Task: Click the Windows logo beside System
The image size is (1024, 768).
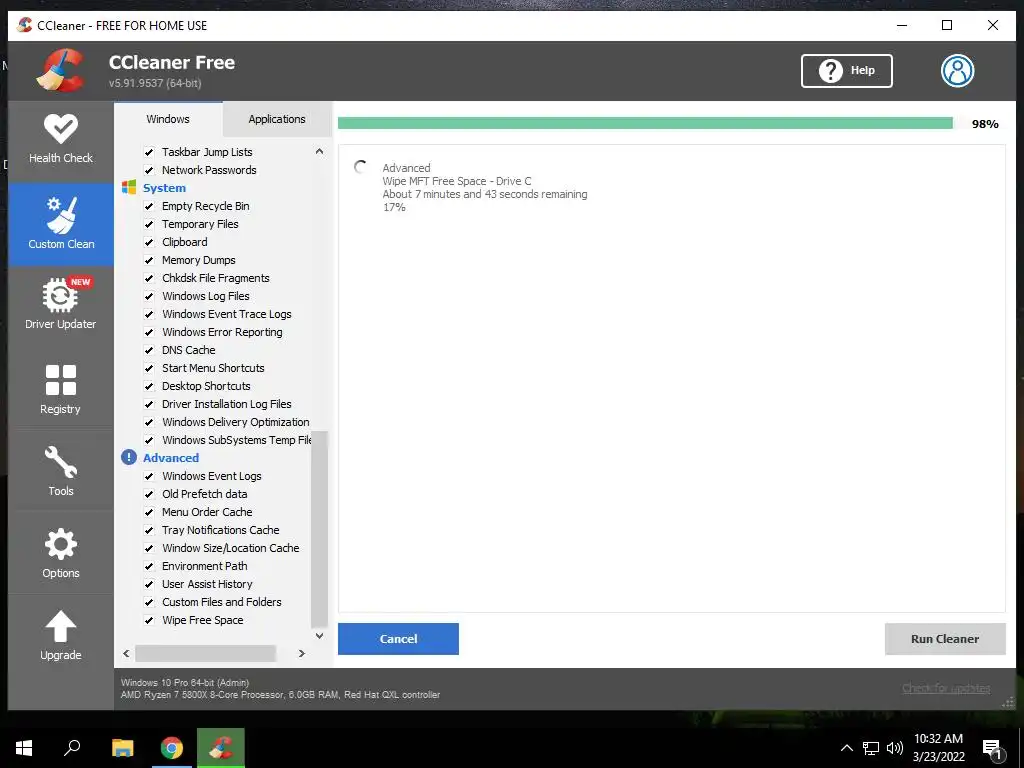Action: (x=129, y=187)
